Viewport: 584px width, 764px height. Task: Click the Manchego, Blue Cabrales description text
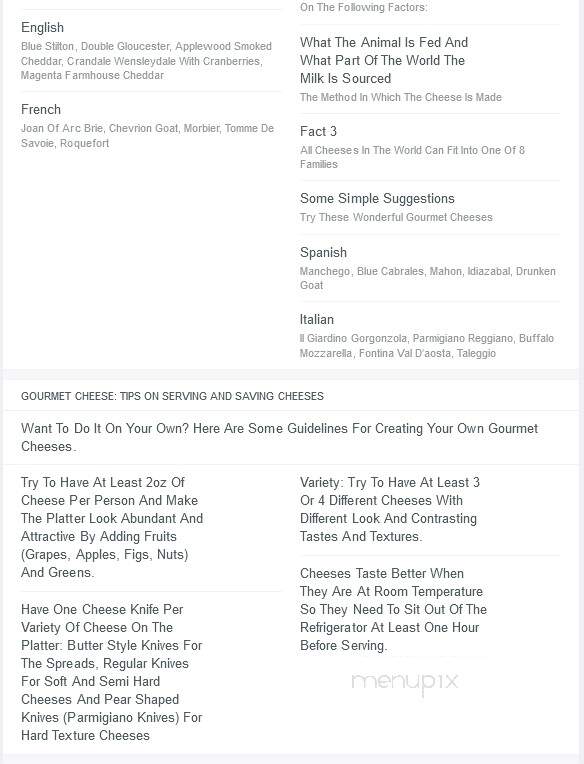click(428, 278)
